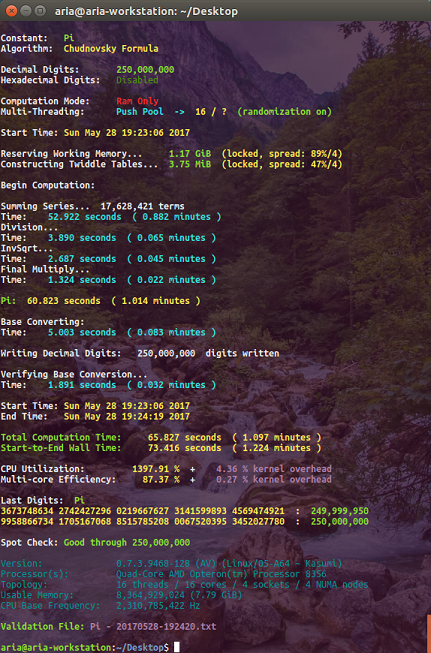Viewport: 431px width, 653px height.
Task: Click the Quad-Core AMD Opteron processor text
Action: click(221, 574)
